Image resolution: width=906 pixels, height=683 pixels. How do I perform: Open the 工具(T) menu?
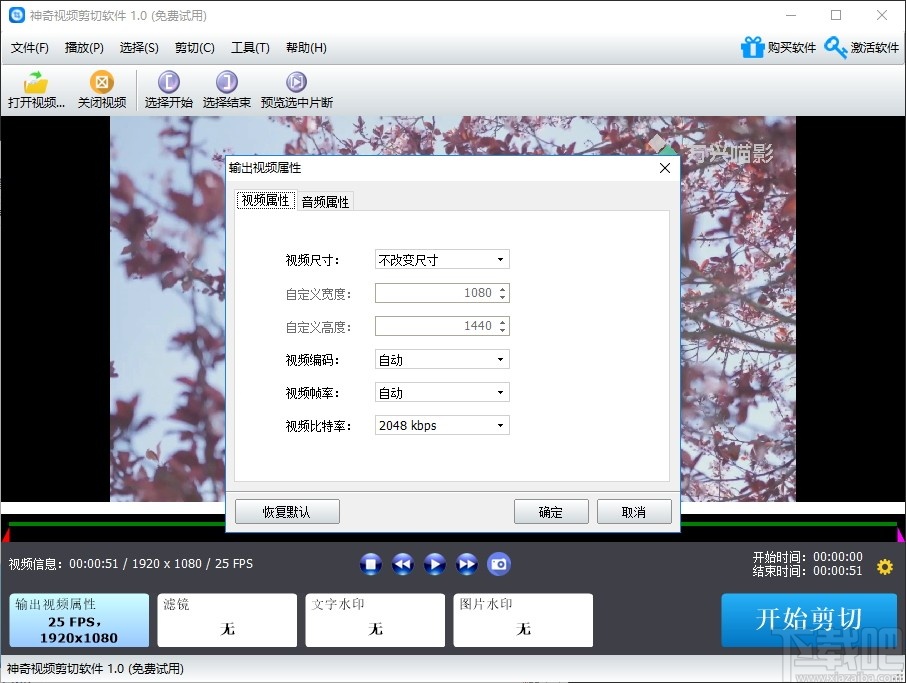pos(250,47)
